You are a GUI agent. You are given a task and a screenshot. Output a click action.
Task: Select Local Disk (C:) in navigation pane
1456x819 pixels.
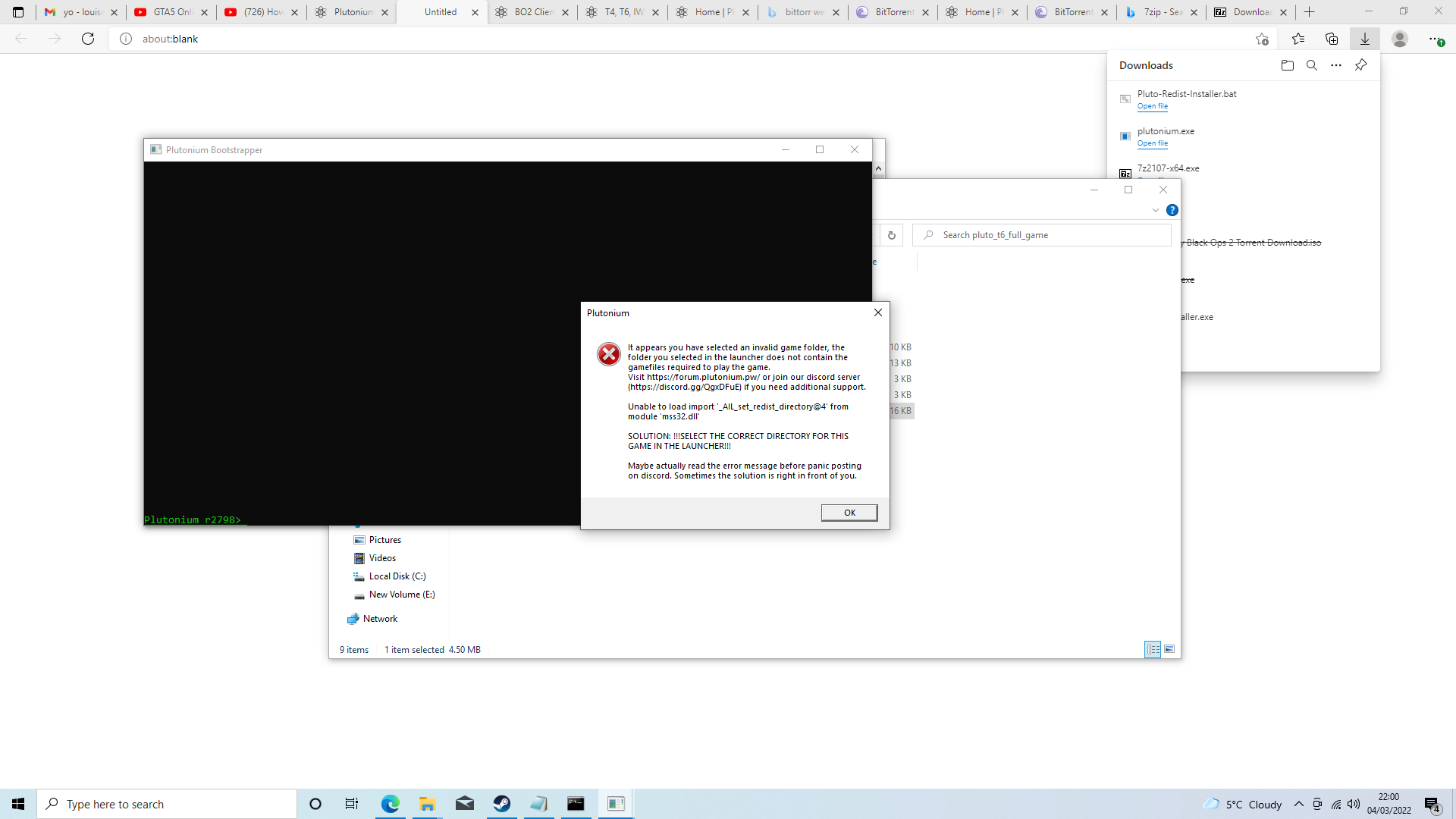click(397, 576)
